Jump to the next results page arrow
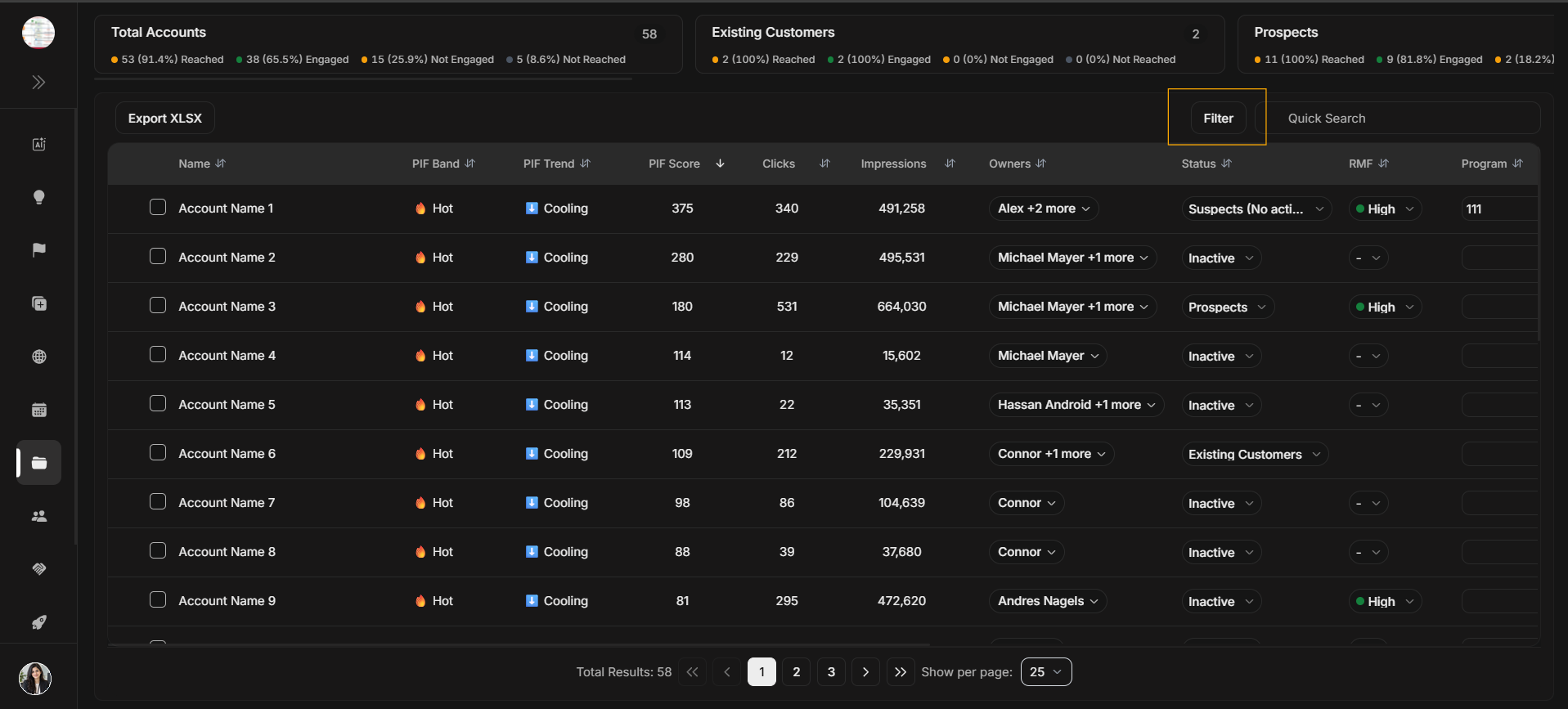The width and height of the screenshot is (1568, 709). 865,671
